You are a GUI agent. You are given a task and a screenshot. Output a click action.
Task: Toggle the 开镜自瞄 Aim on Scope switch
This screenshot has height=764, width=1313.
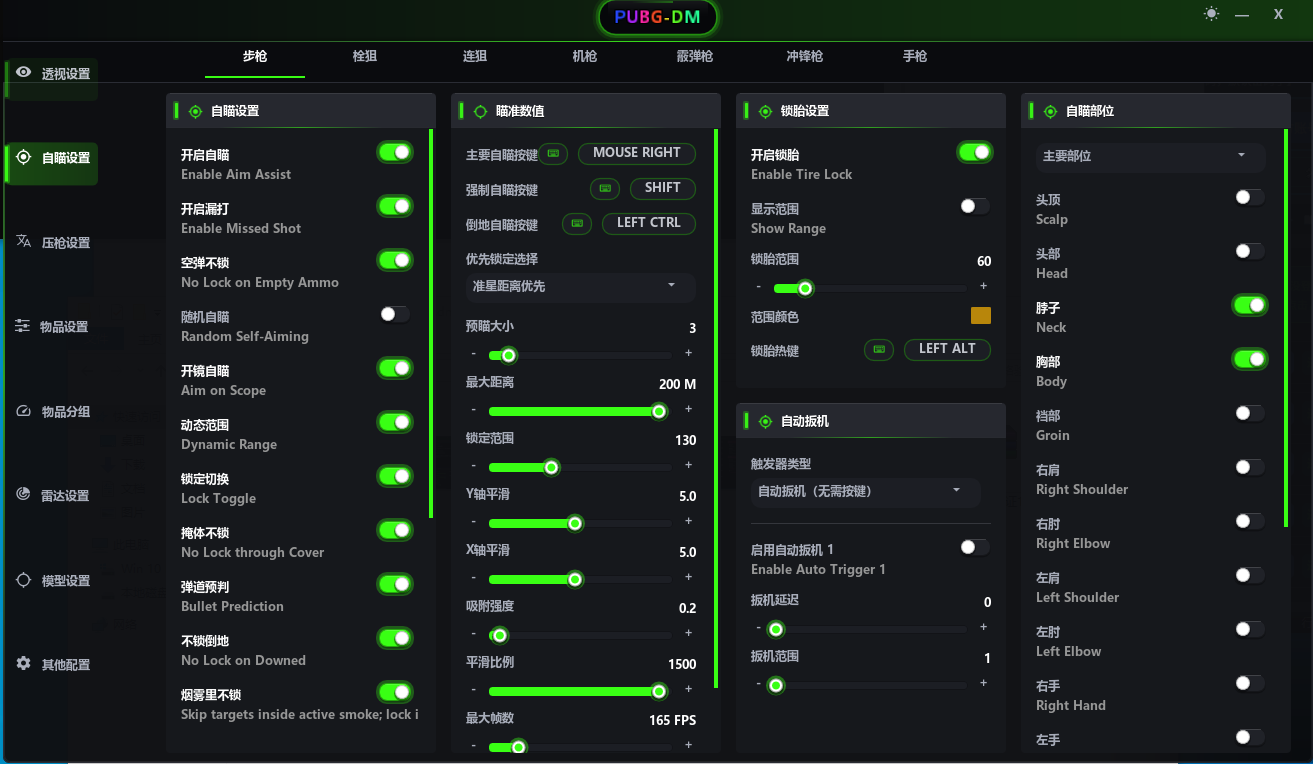(395, 368)
